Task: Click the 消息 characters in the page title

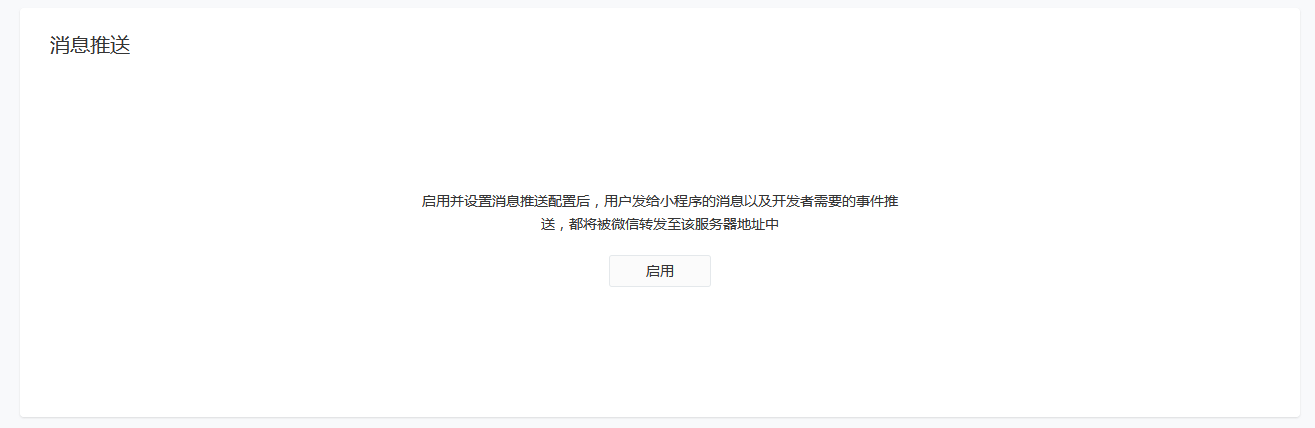Action: coord(70,45)
